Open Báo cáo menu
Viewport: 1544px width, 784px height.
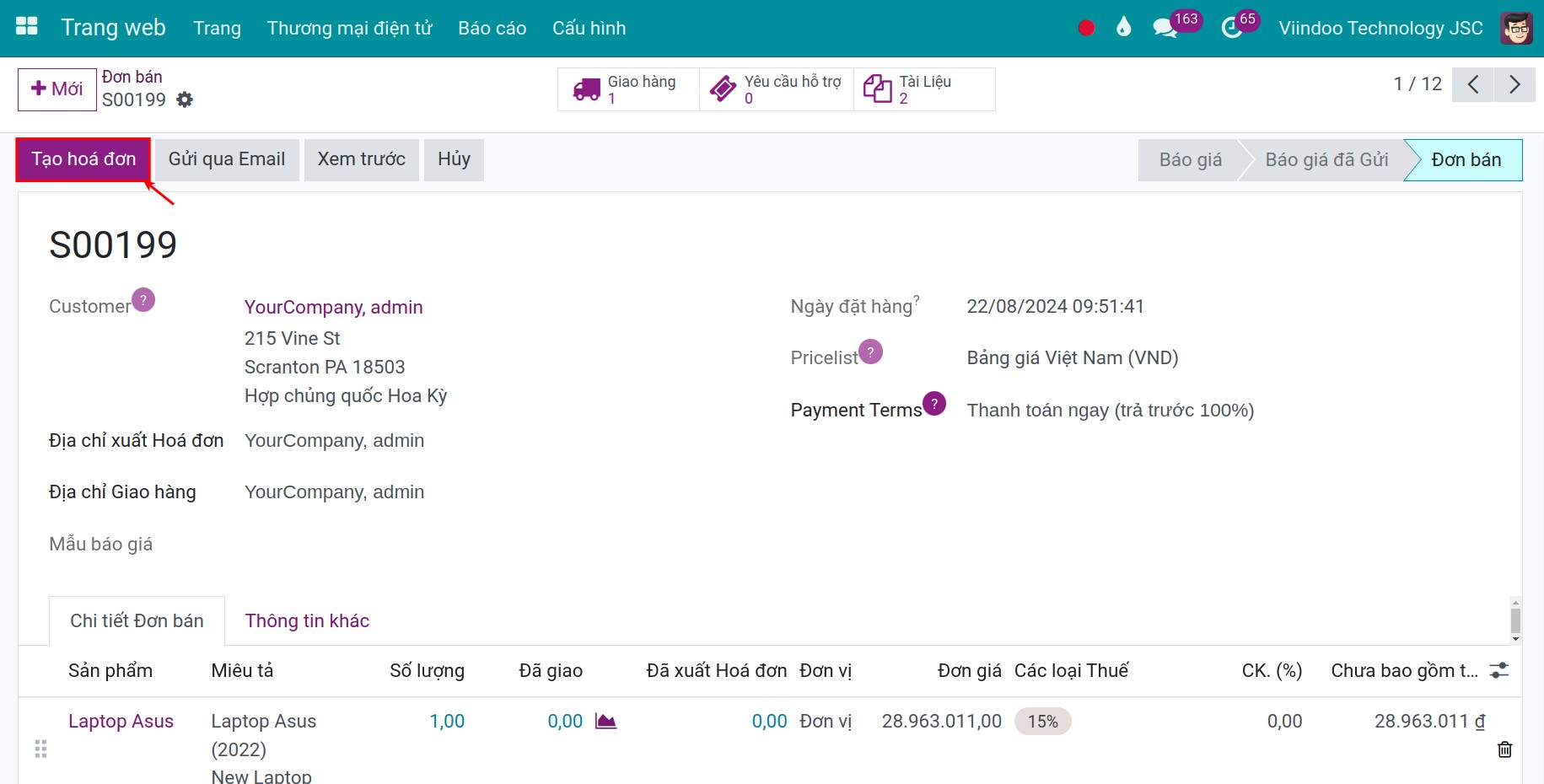[492, 28]
